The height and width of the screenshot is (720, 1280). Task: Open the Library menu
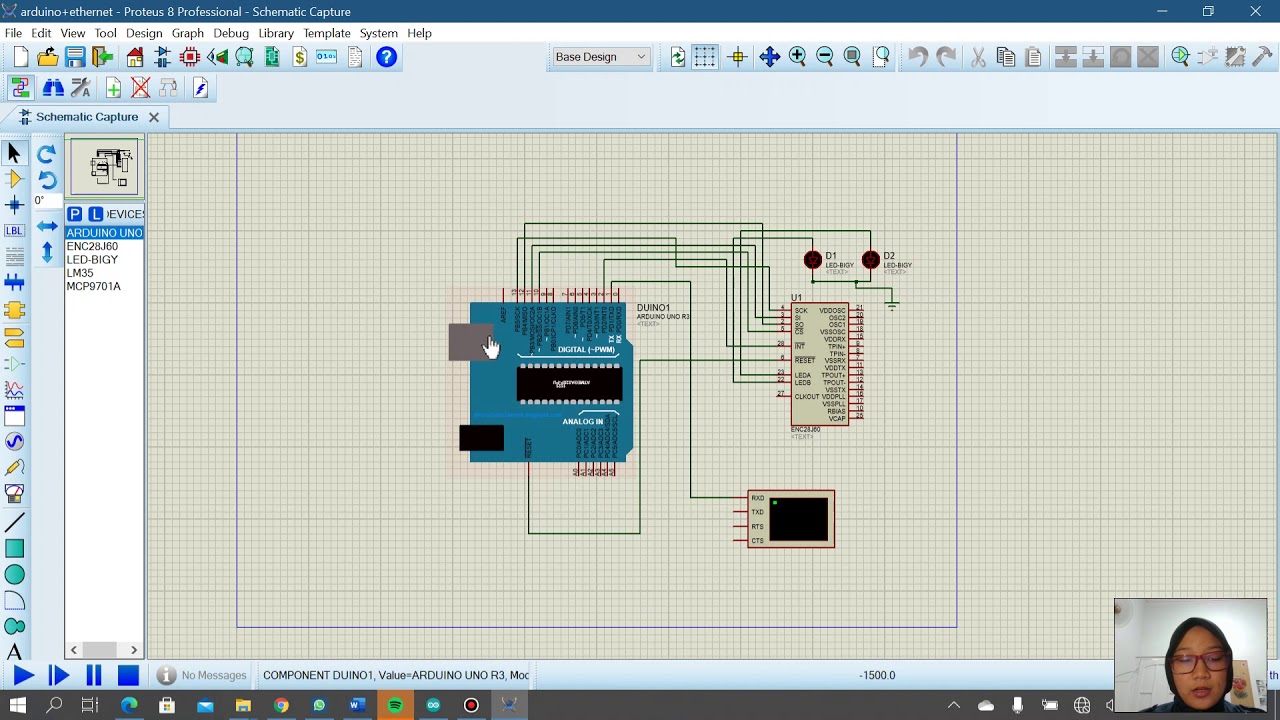tap(276, 33)
